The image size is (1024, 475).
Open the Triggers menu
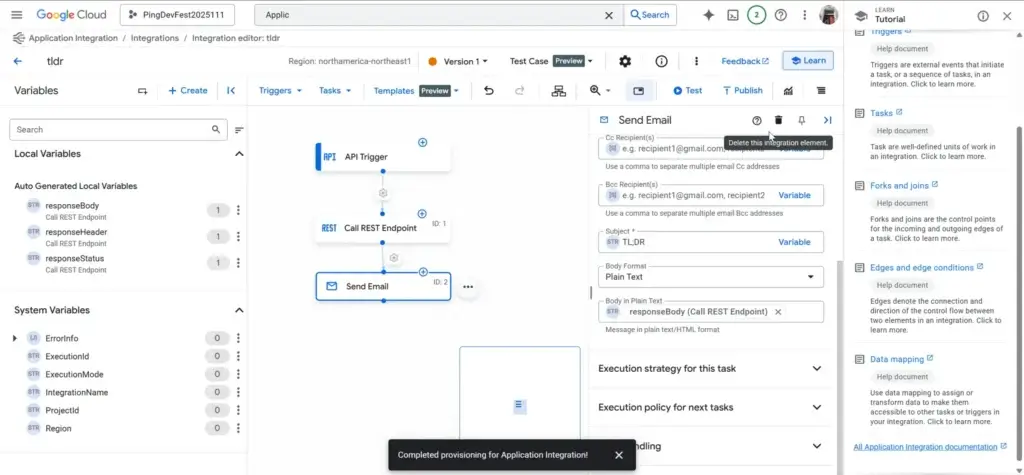pos(280,90)
